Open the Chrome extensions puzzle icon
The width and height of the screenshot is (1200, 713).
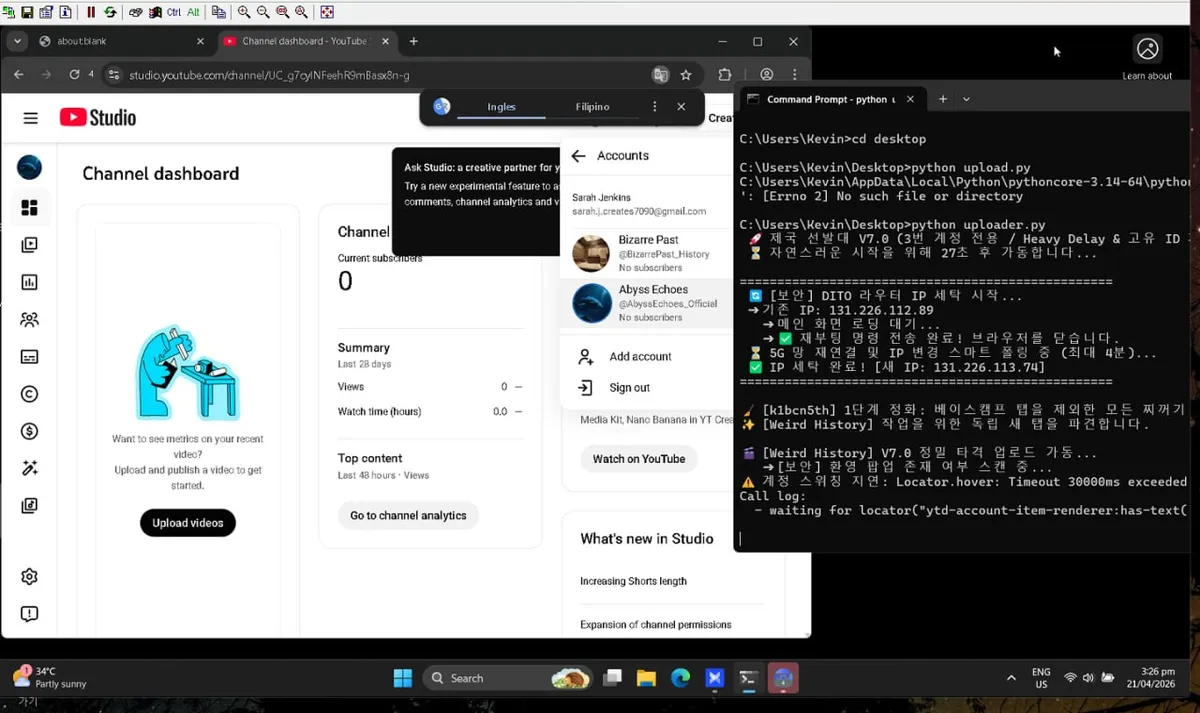click(x=725, y=75)
